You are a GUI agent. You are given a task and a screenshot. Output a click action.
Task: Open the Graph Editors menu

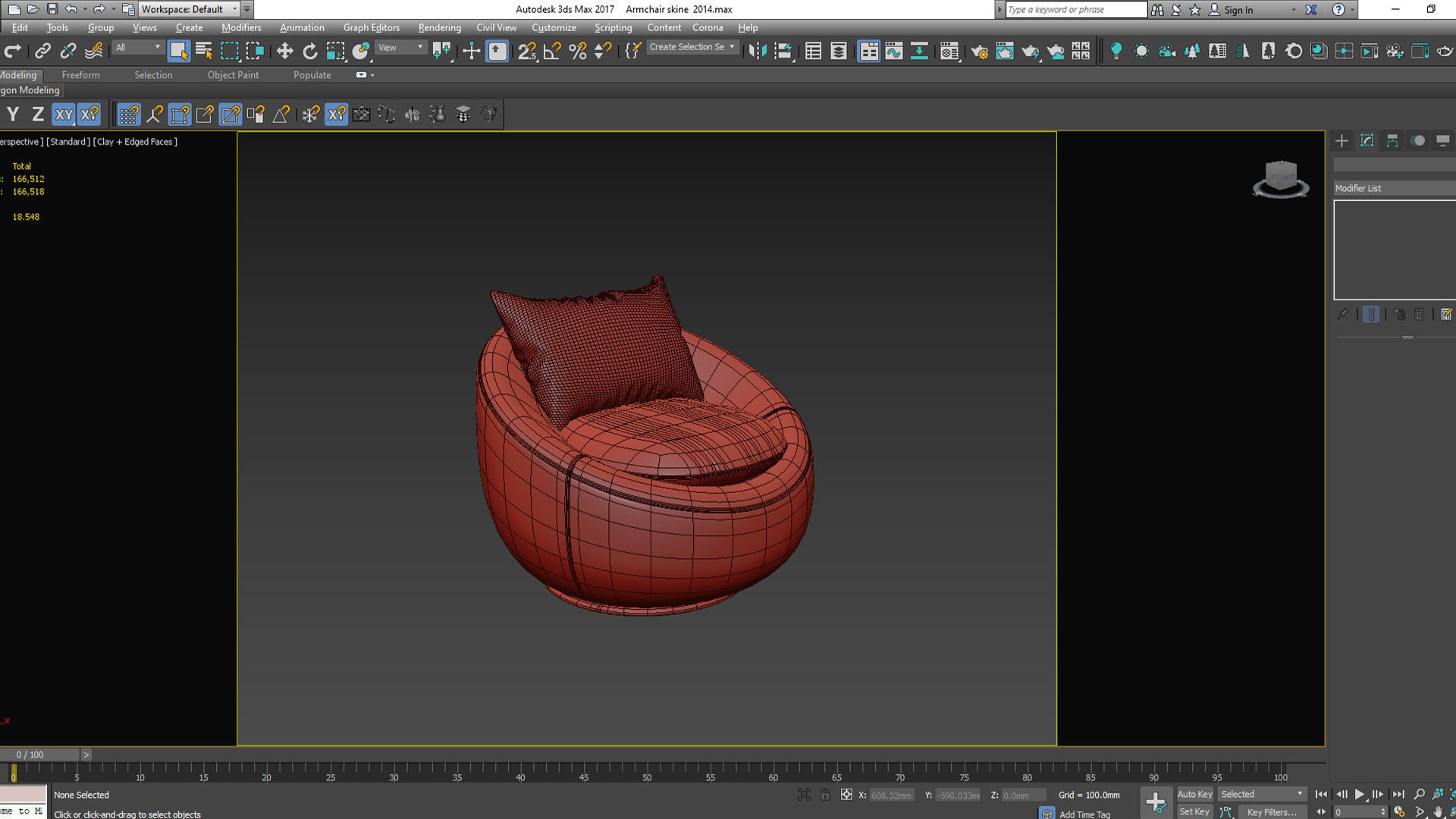[x=371, y=27]
